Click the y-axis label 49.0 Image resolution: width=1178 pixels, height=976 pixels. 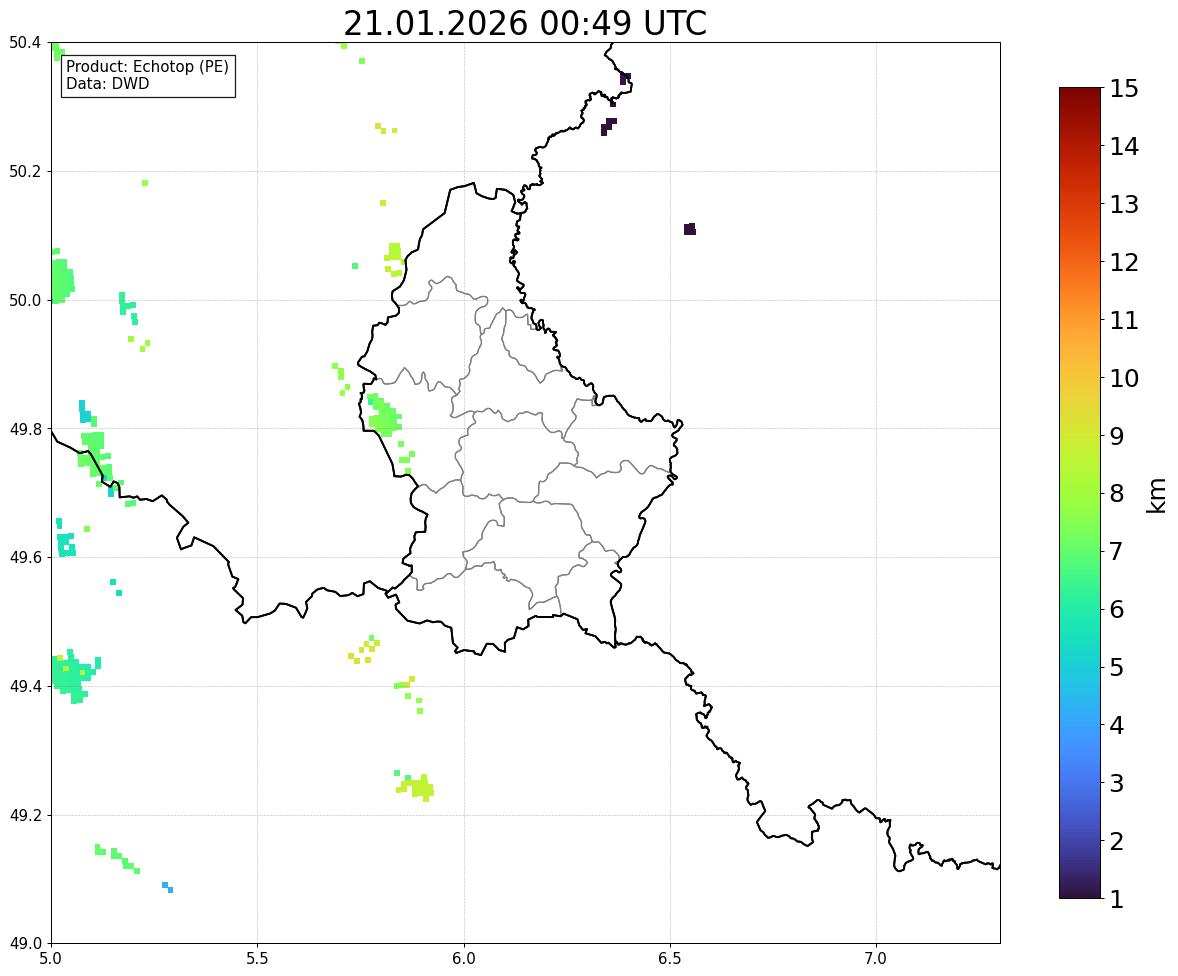25,944
